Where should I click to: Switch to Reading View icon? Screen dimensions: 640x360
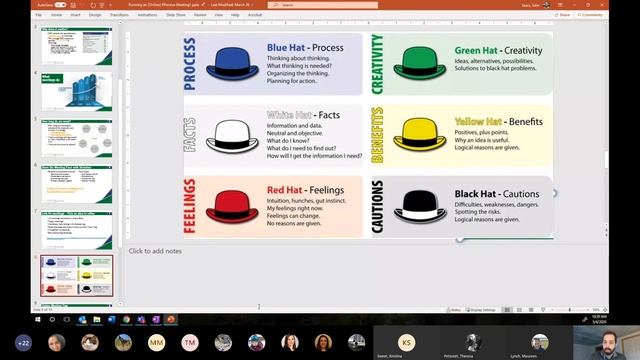[x=531, y=310]
